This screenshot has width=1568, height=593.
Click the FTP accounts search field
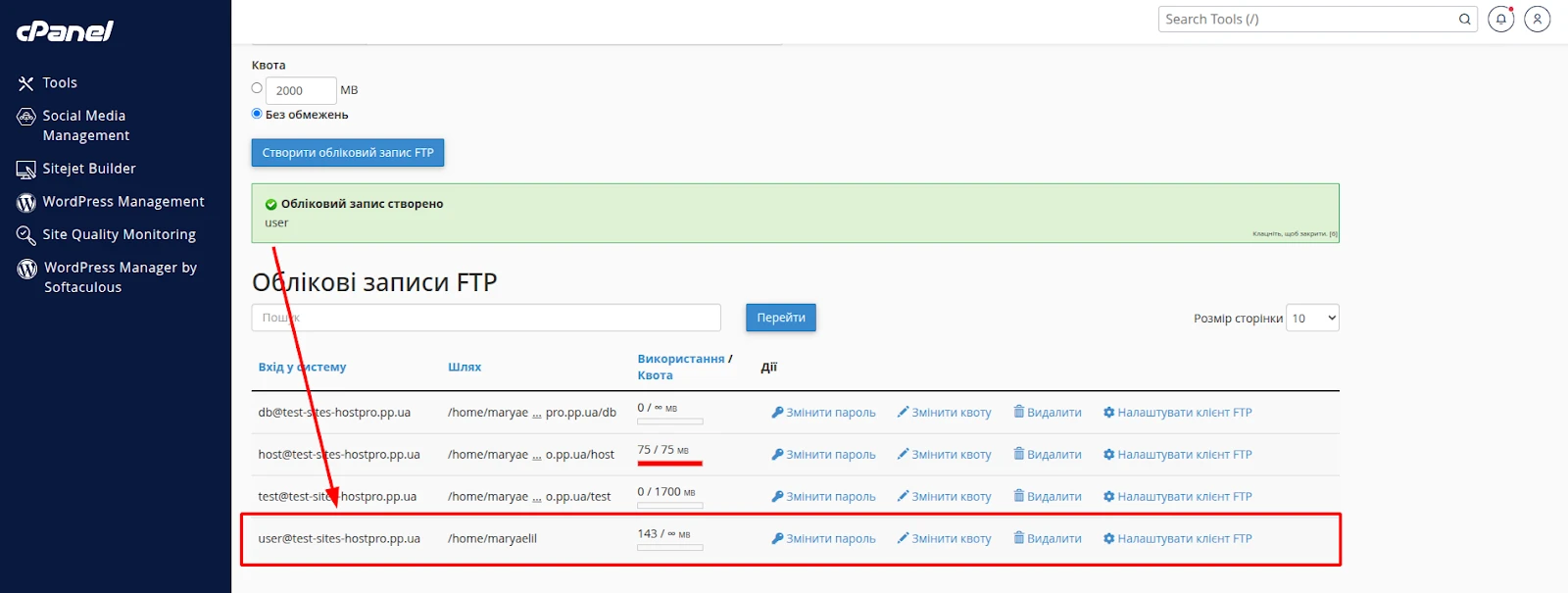coord(486,318)
